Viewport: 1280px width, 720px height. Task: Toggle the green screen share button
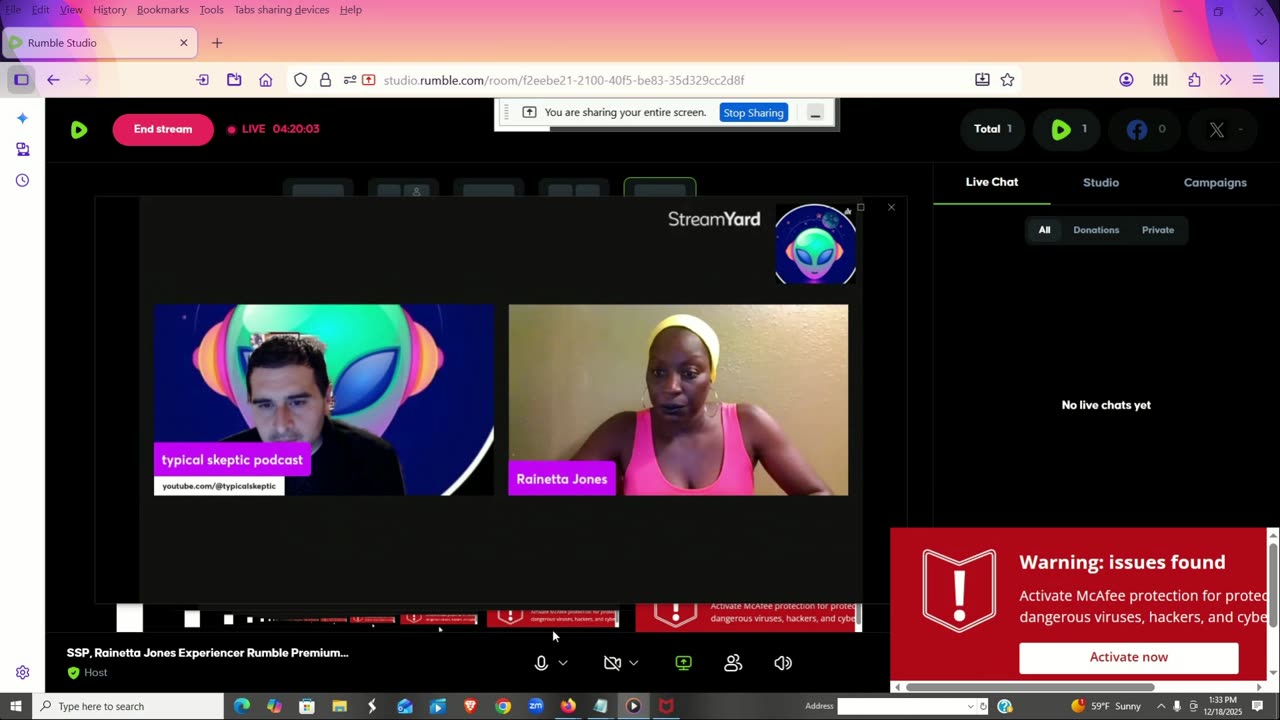tap(684, 663)
